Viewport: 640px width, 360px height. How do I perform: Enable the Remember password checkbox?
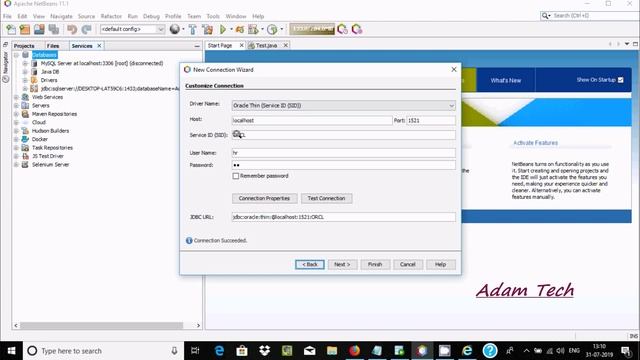236,176
